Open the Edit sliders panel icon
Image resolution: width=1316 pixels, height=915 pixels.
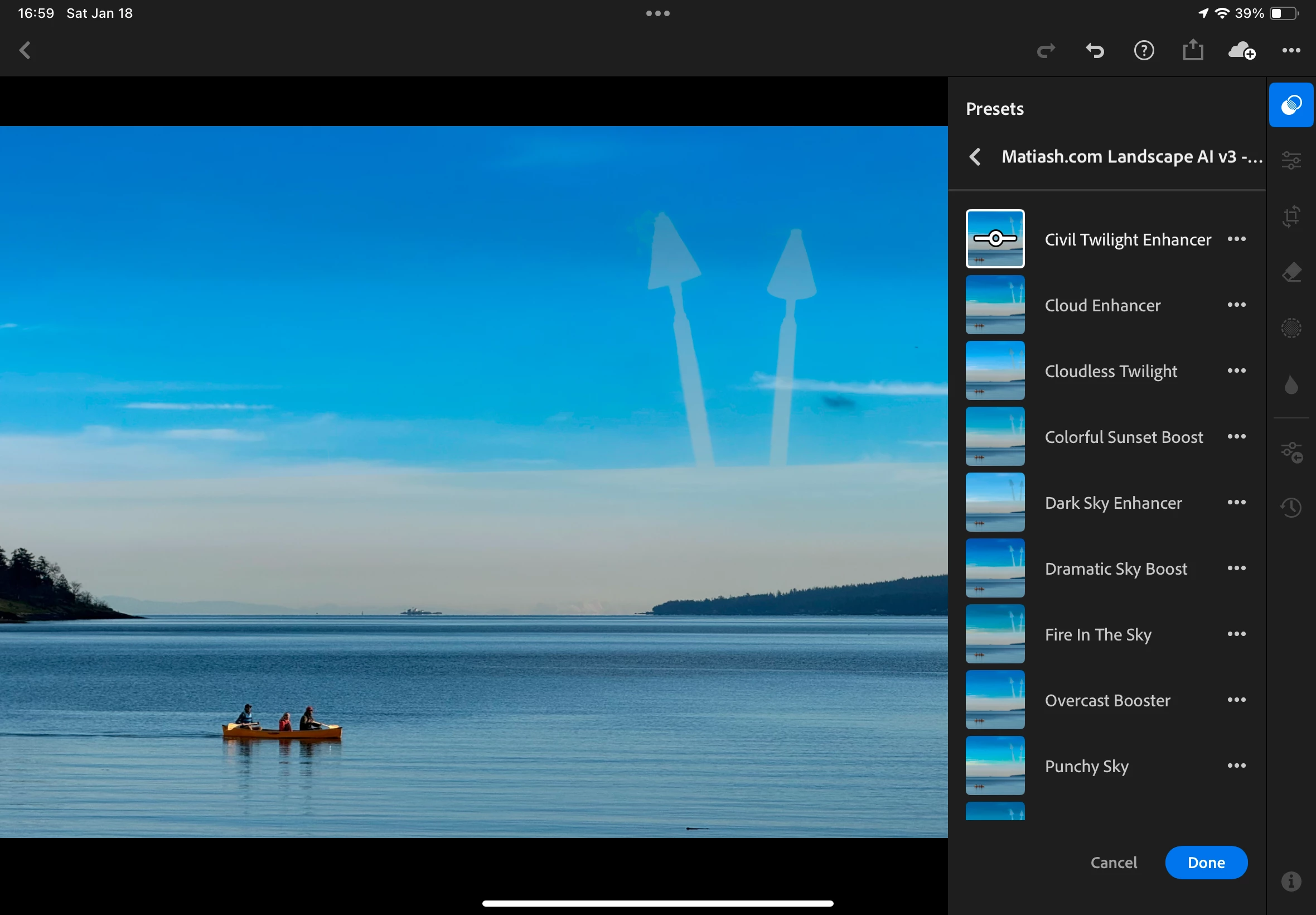coord(1291,161)
